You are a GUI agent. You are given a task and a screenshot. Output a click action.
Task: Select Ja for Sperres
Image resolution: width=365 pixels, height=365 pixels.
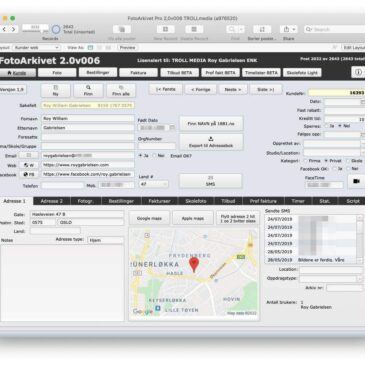(x=326, y=126)
